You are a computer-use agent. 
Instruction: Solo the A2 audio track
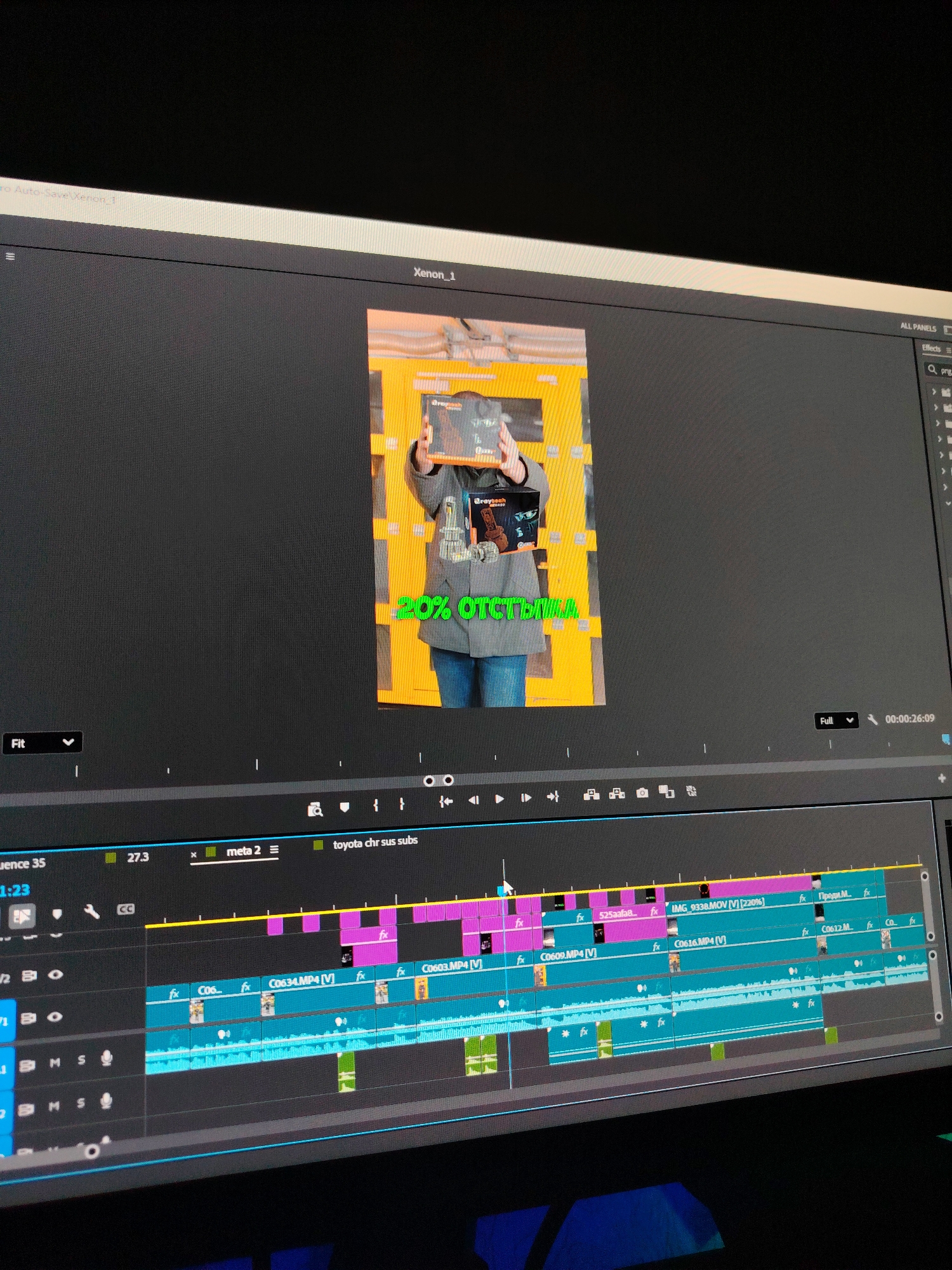click(x=81, y=1103)
